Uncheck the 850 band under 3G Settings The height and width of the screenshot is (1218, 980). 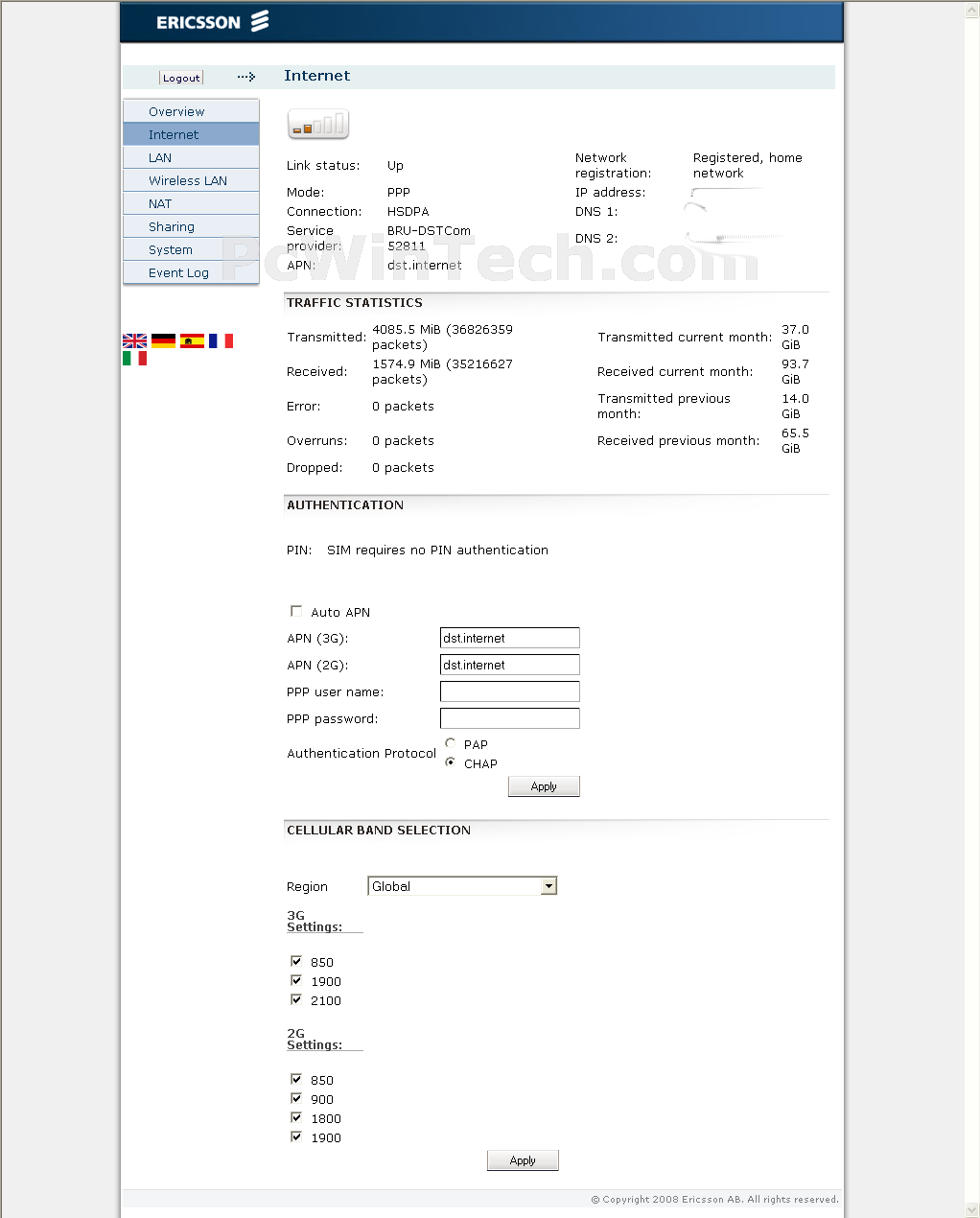[x=296, y=961]
